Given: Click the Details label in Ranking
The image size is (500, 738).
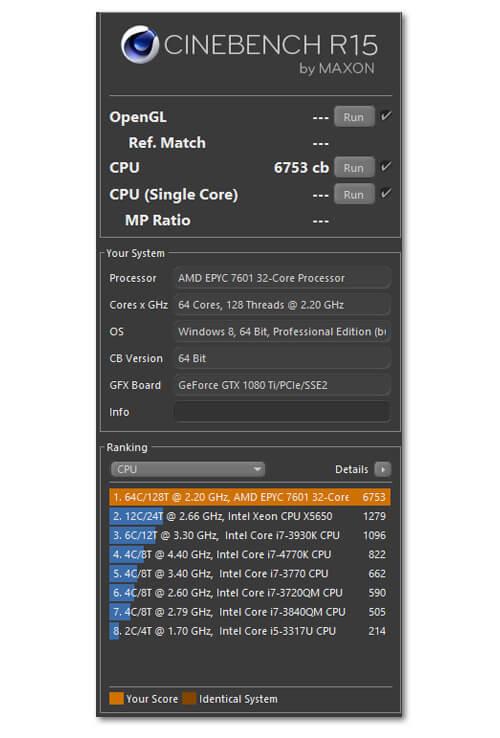Looking at the screenshot, I should [x=351, y=469].
